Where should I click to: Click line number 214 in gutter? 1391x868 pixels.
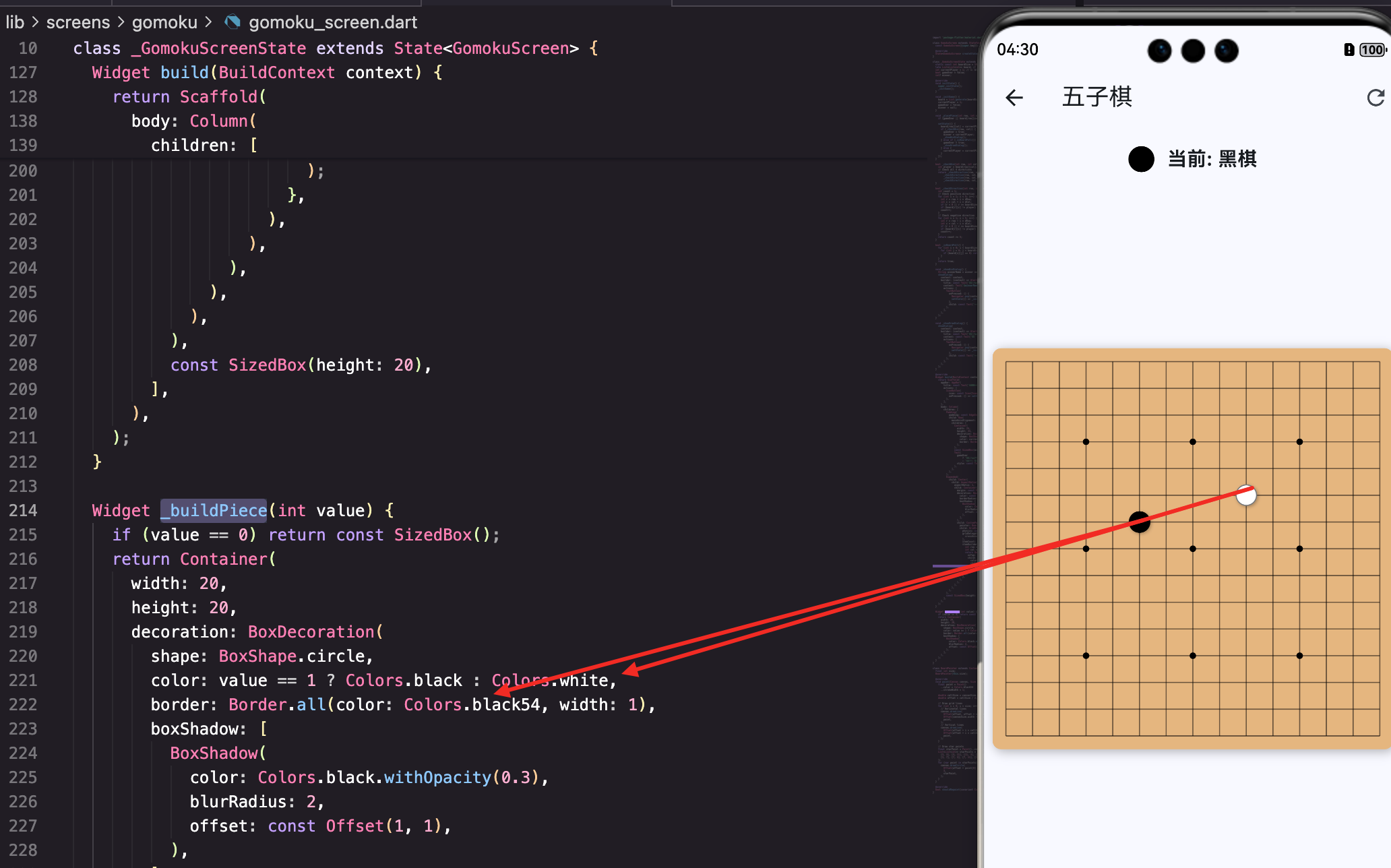click(23, 511)
